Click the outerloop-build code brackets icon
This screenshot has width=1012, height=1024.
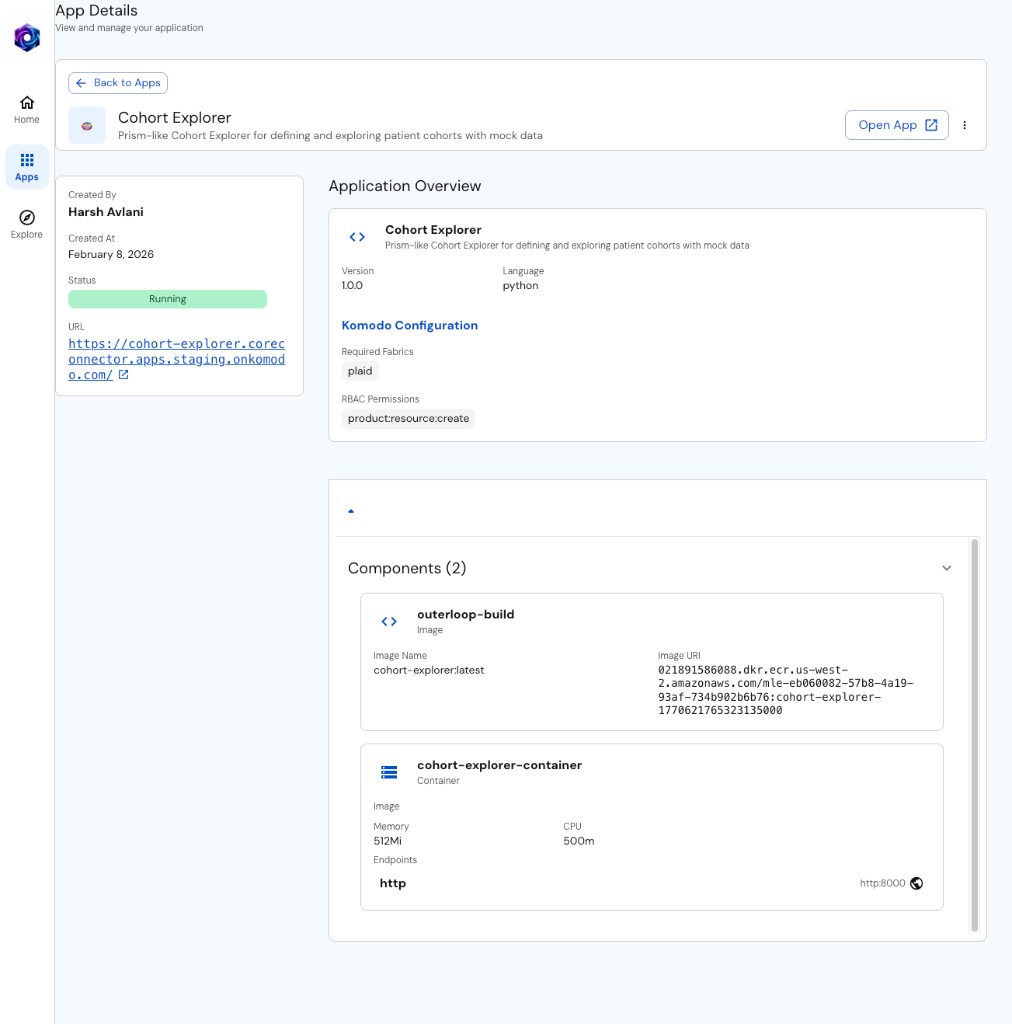pyautogui.click(x=389, y=622)
